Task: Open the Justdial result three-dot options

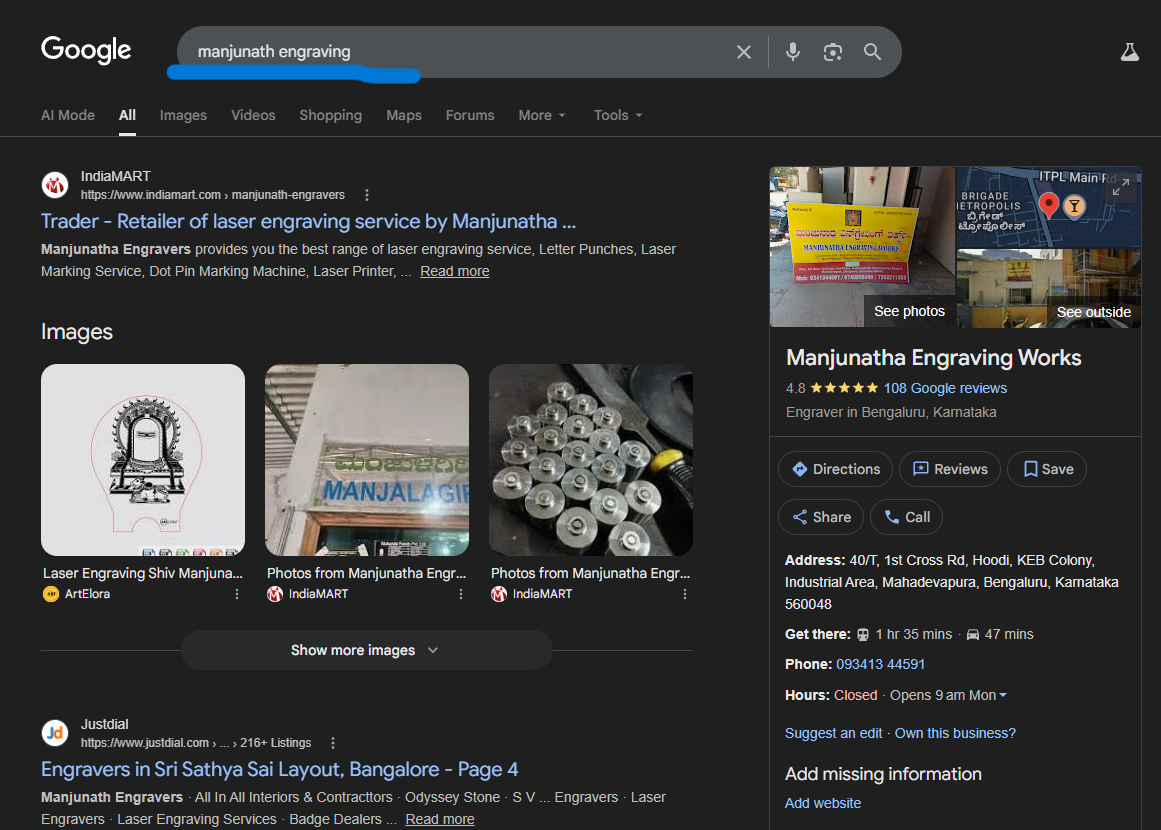Action: pos(333,743)
